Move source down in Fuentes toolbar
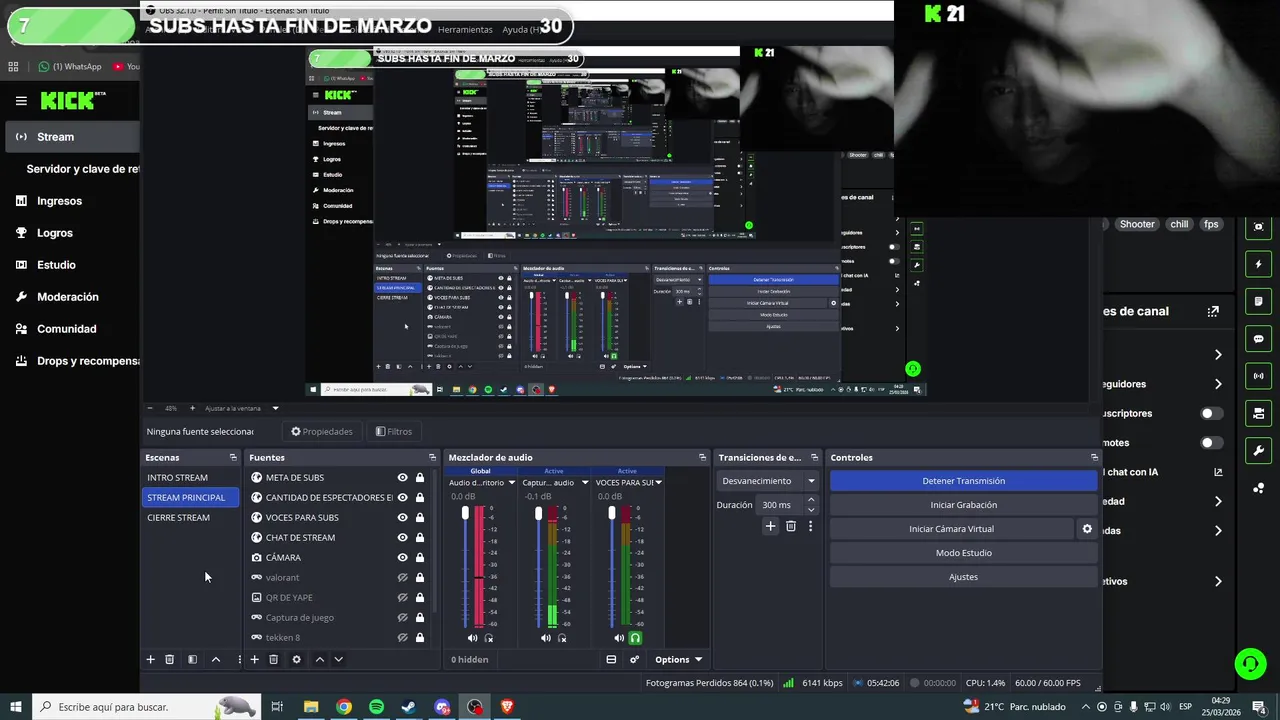 (x=338, y=659)
